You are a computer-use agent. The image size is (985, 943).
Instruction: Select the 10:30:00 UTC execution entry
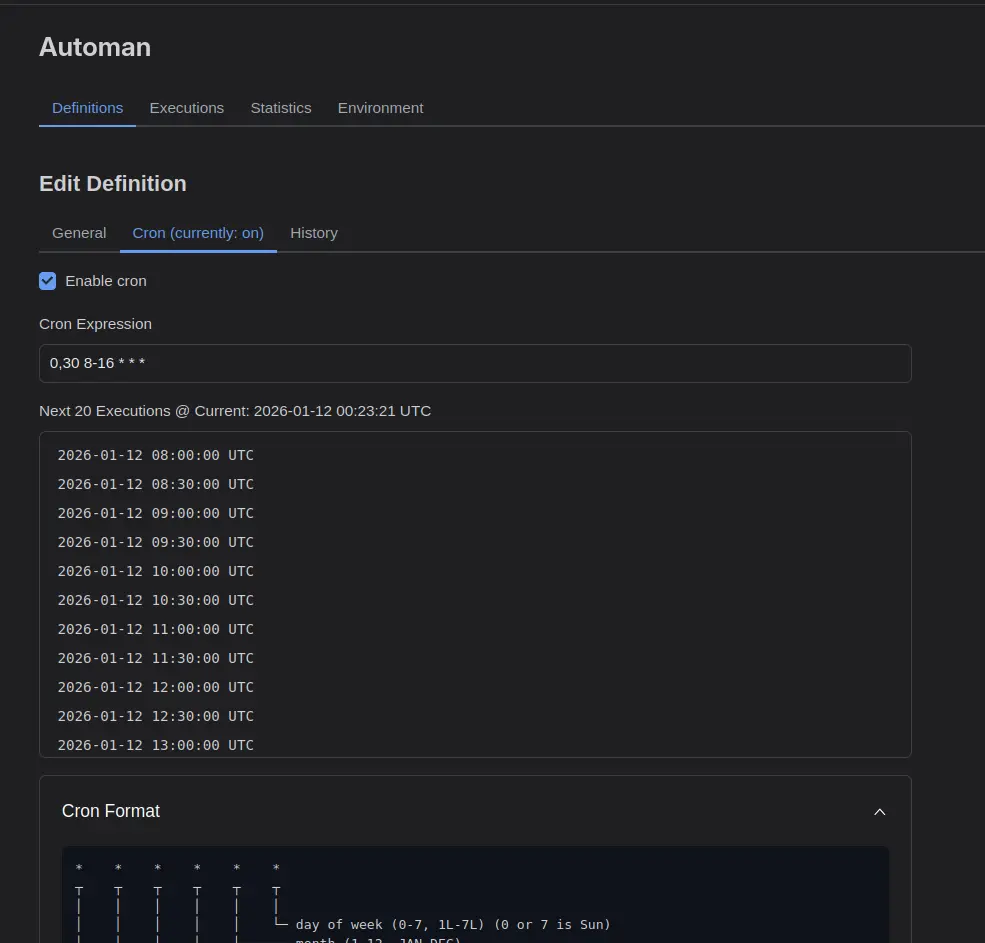(x=156, y=600)
